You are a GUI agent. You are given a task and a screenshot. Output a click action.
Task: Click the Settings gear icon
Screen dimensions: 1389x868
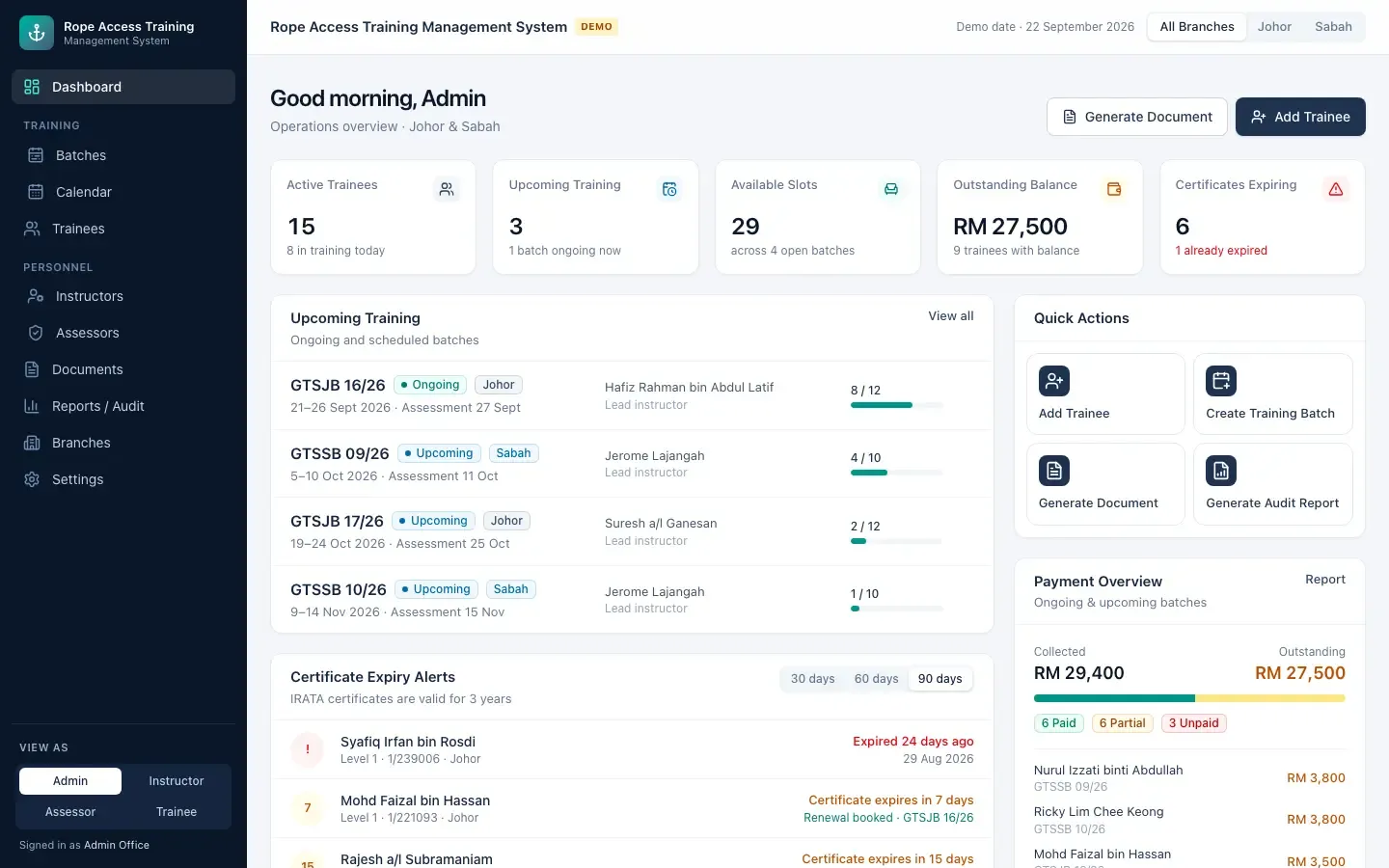point(32,479)
